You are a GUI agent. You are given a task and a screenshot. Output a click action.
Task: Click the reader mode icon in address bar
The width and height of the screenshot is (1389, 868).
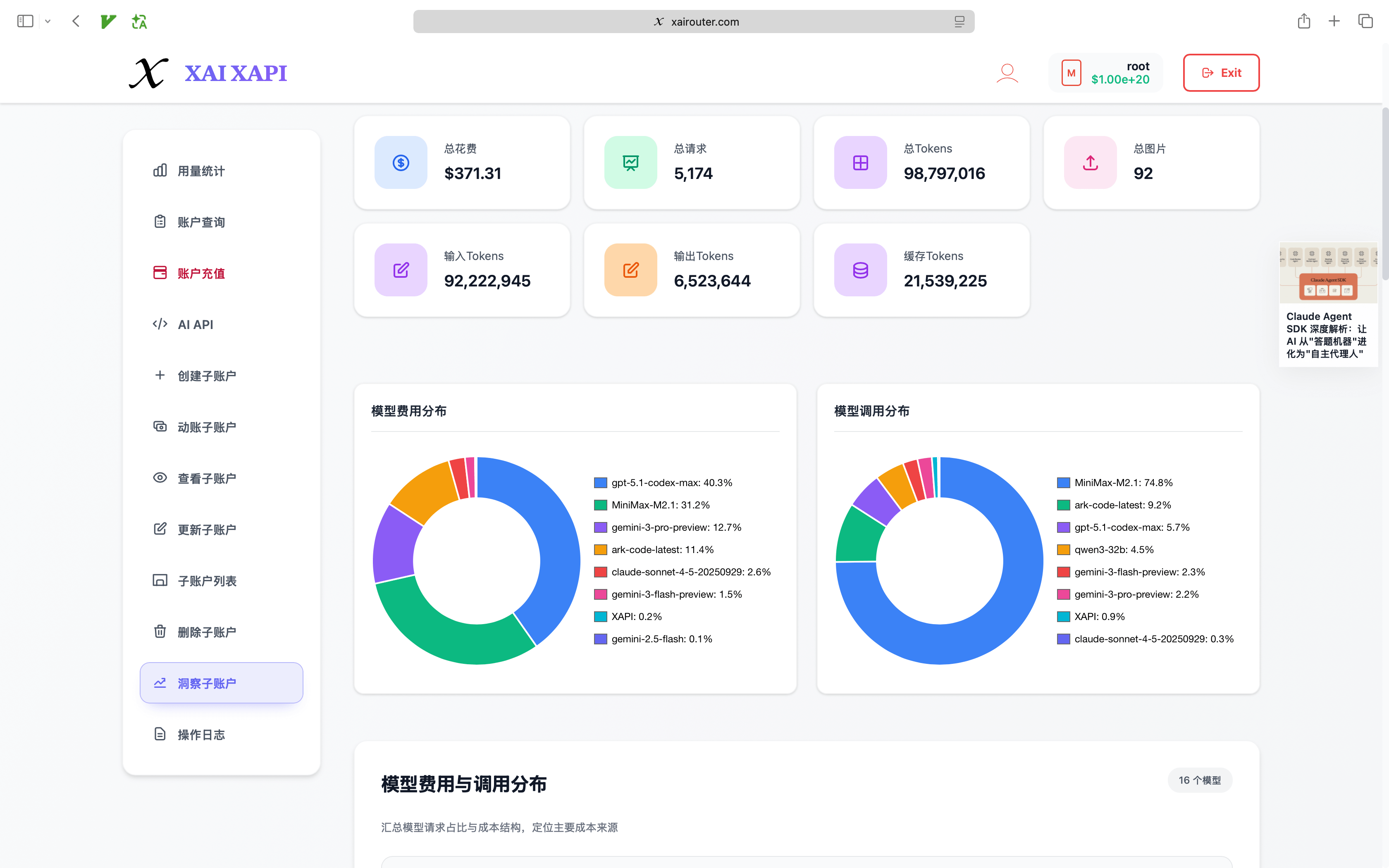pyautogui.click(x=959, y=21)
